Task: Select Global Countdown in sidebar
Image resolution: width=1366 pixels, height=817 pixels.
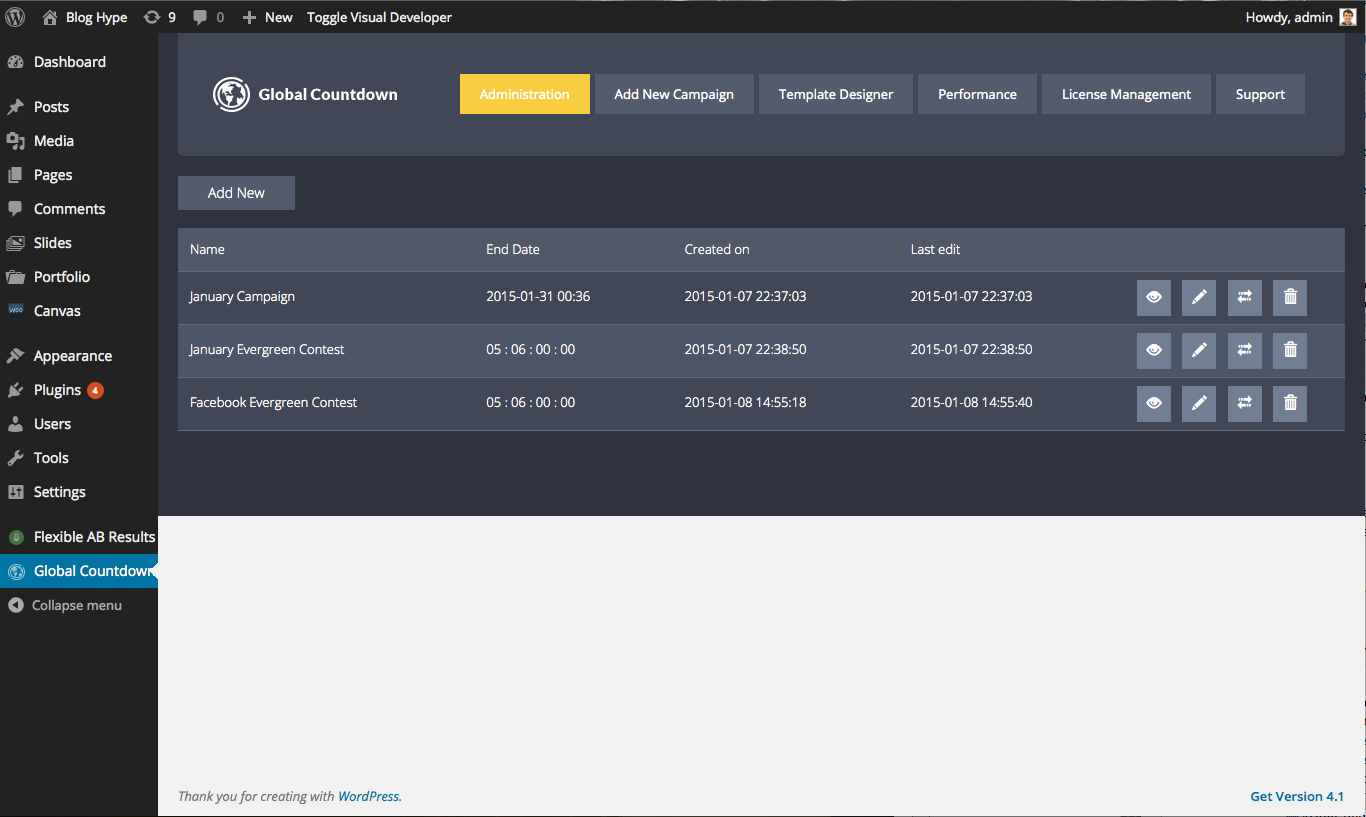Action: point(79,571)
